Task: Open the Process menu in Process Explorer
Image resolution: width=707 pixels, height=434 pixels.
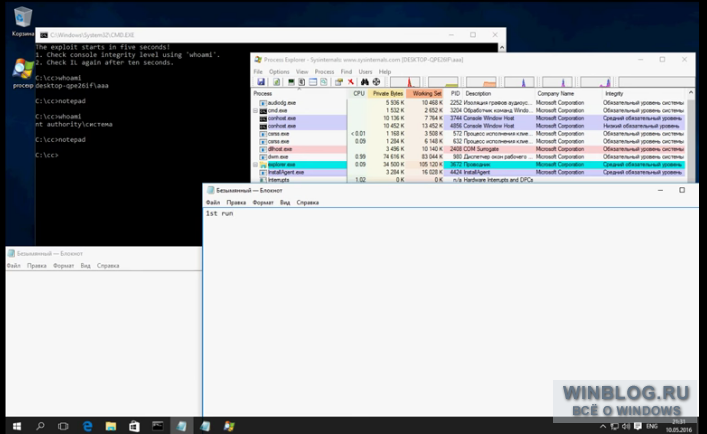Action: point(324,72)
